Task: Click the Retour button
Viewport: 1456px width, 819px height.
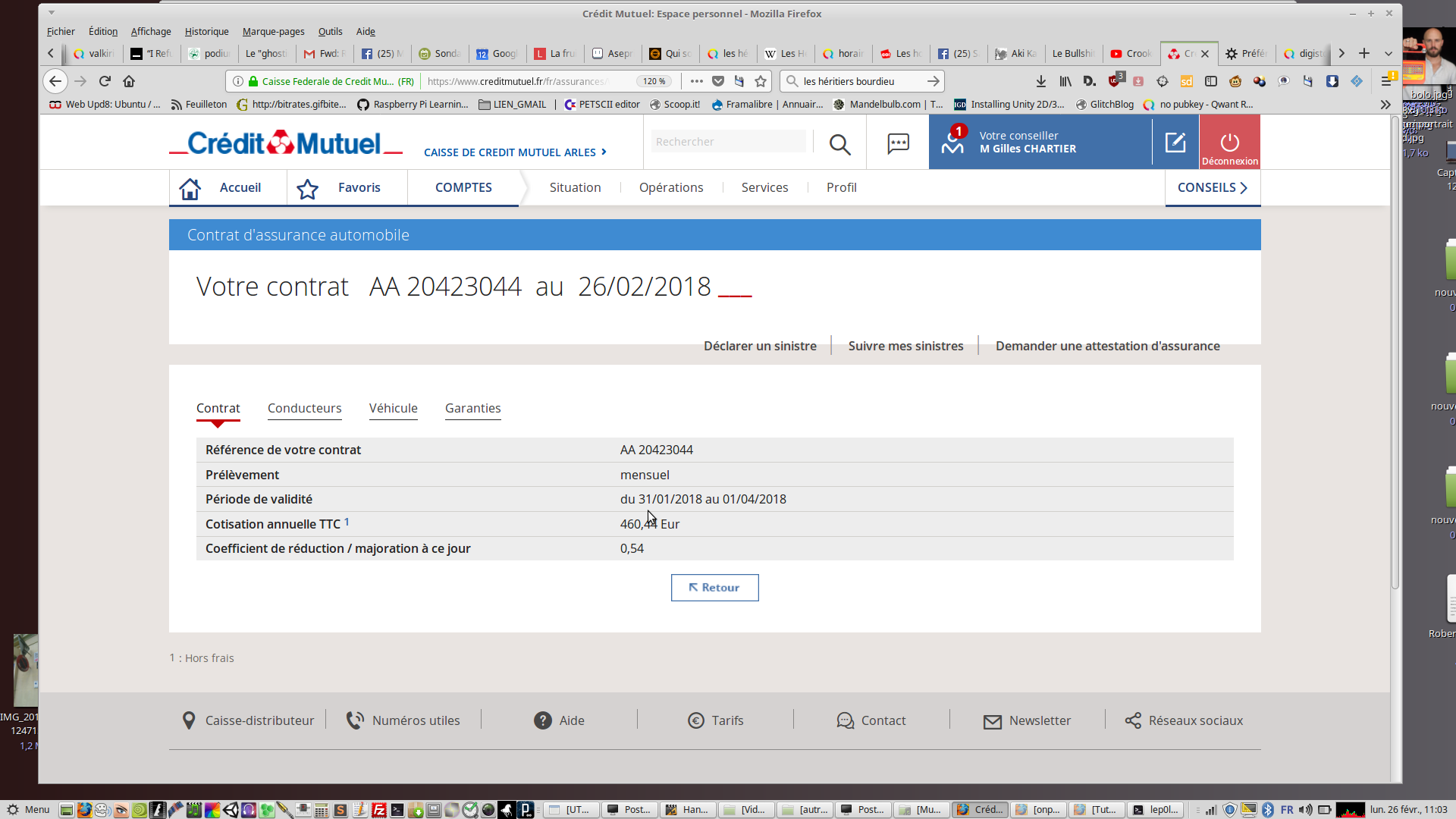Action: pos(714,588)
